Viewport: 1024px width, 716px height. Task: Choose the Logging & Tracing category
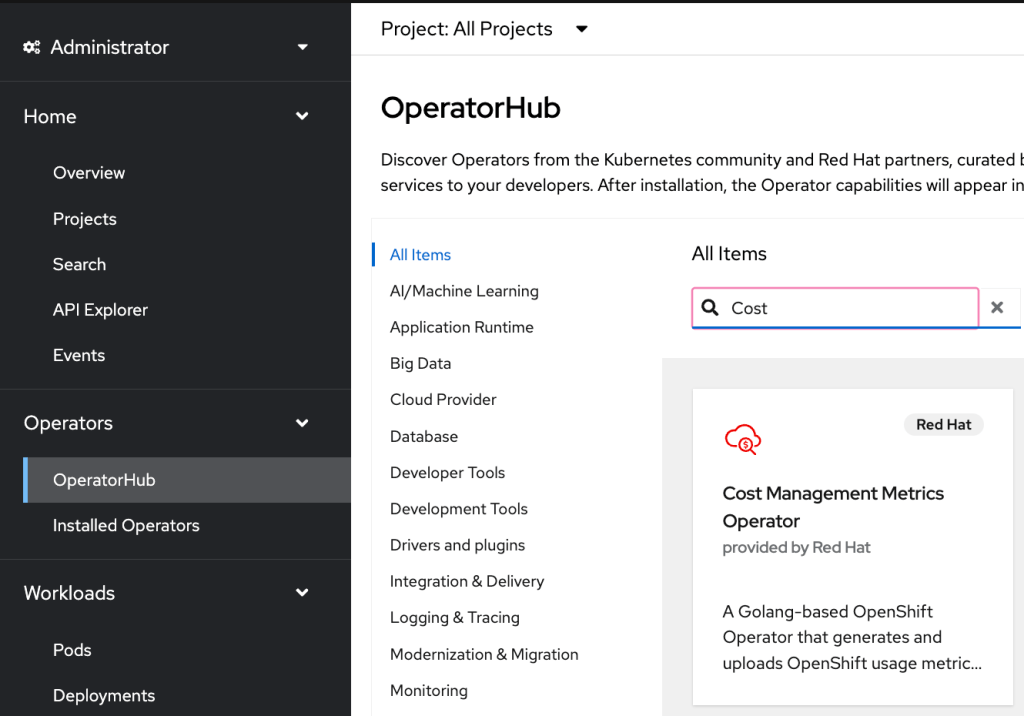pos(455,617)
